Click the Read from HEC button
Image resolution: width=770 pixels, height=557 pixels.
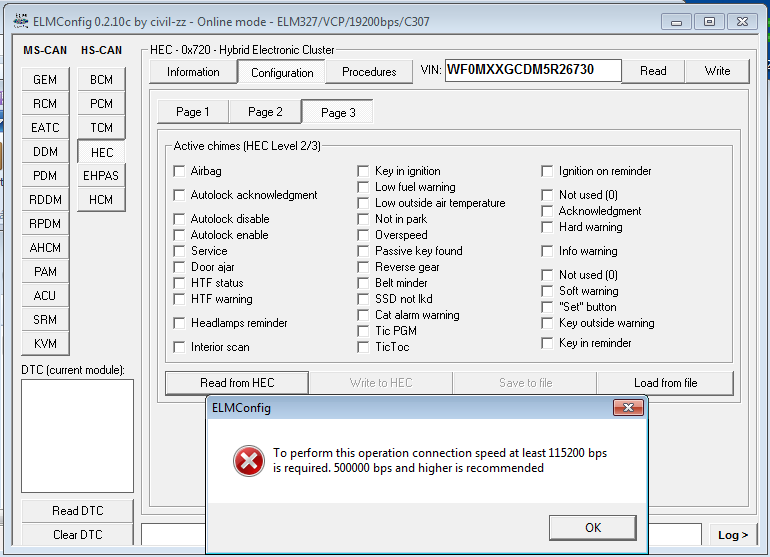[237, 383]
